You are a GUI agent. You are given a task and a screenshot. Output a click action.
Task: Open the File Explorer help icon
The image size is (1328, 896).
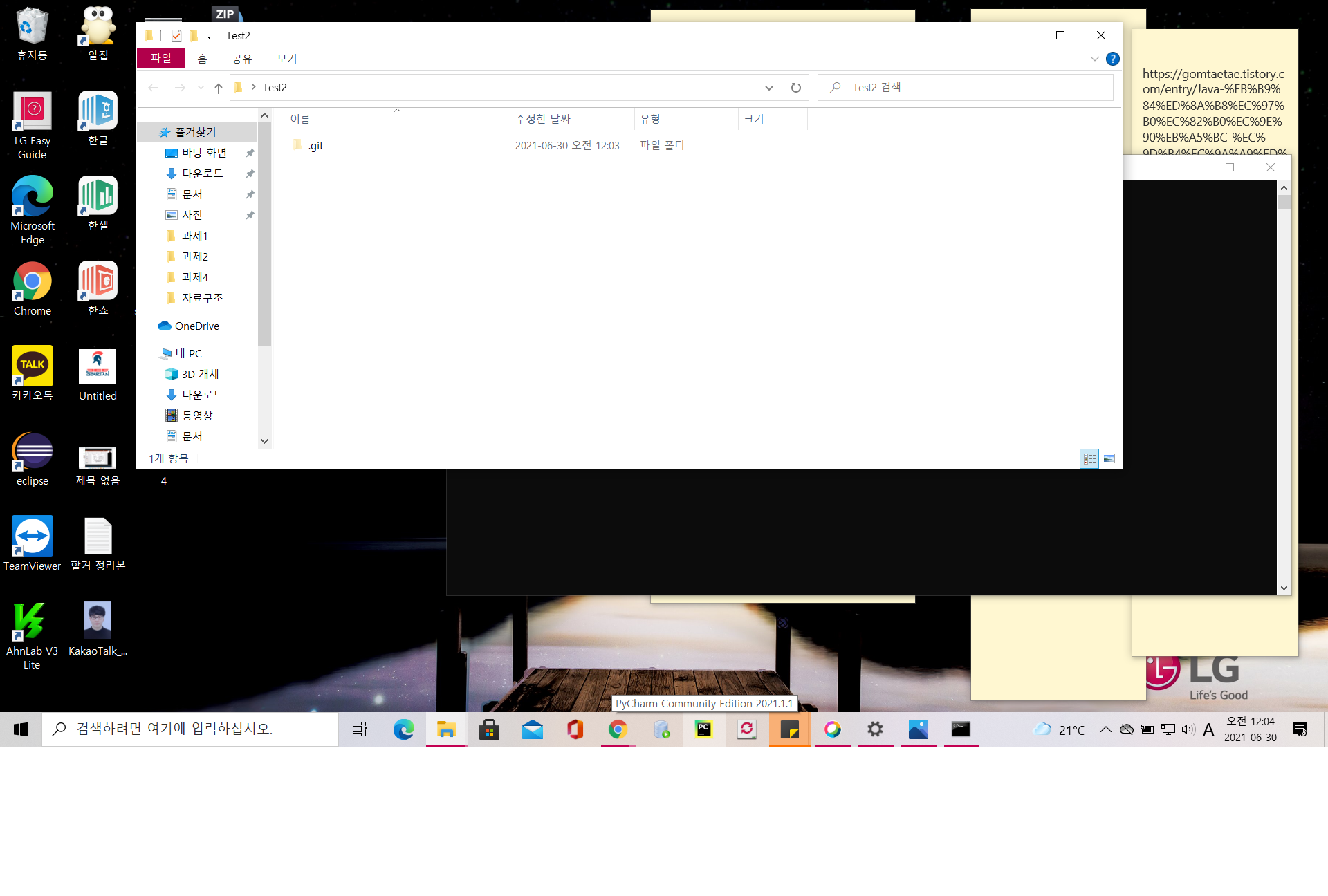(1112, 59)
